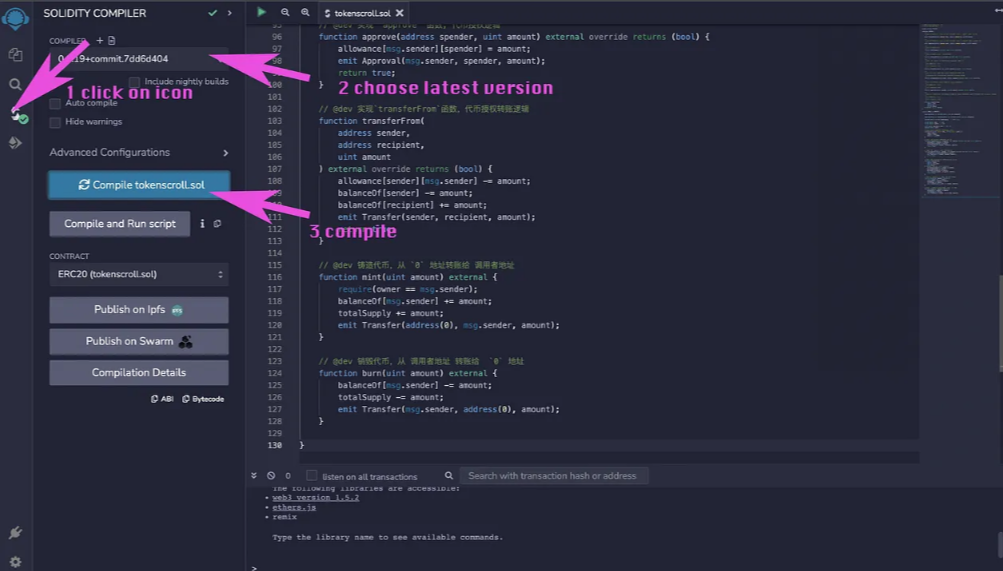Click the function burn code line
This screenshot has width=1003, height=571.
(x=408, y=373)
